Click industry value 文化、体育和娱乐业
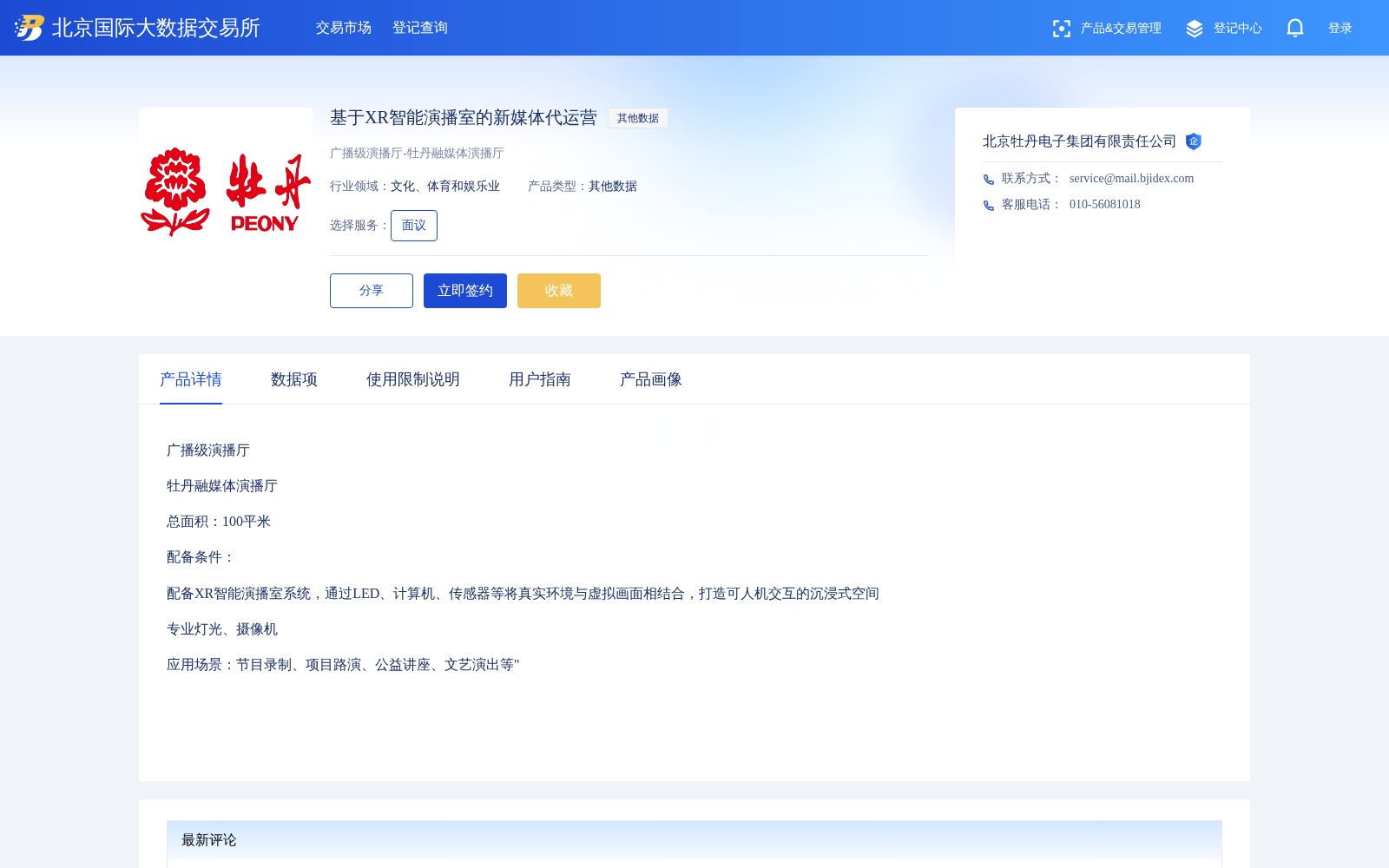The width and height of the screenshot is (1389, 868). (x=445, y=187)
